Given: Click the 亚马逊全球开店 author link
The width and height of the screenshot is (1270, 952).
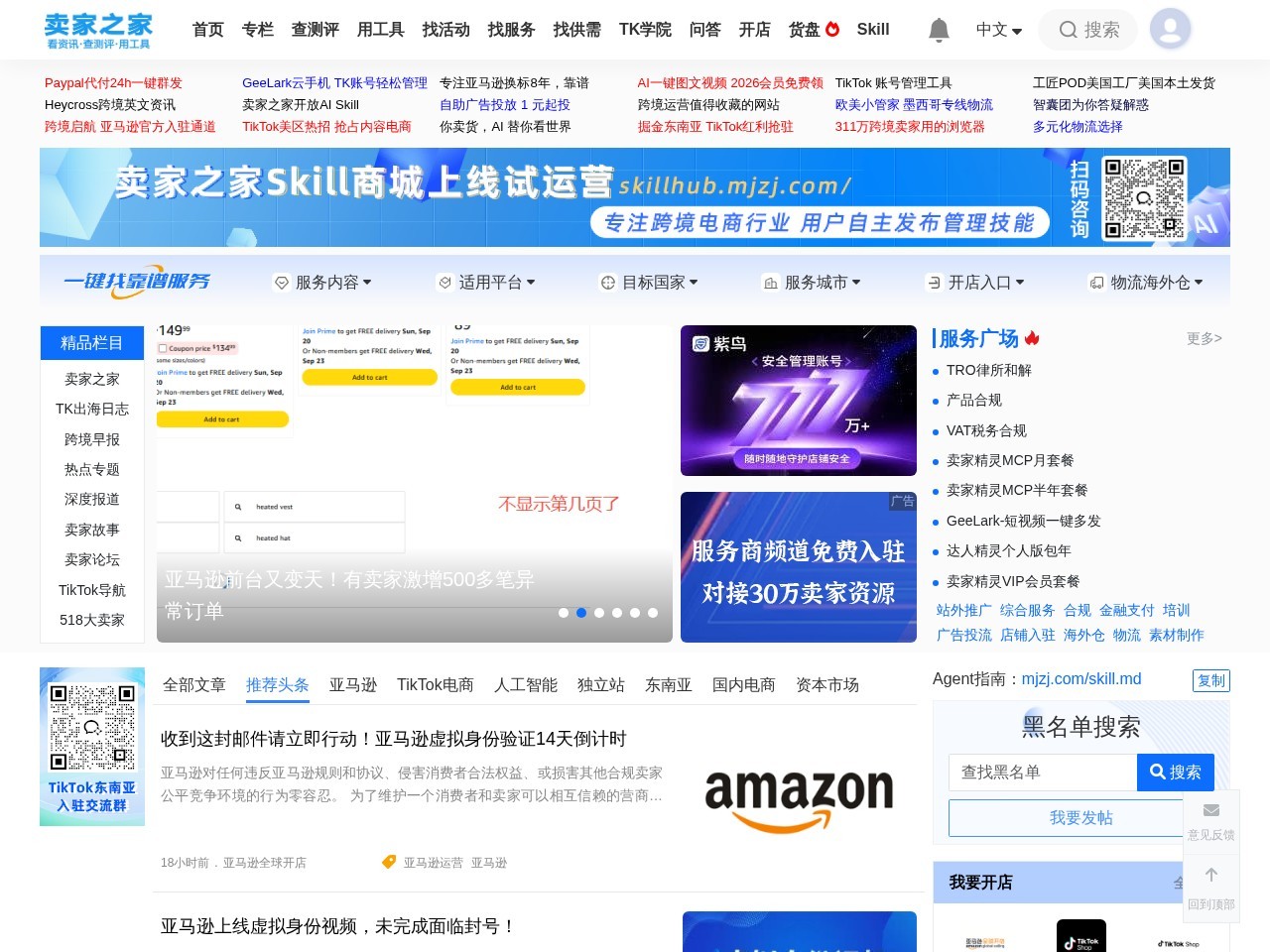Looking at the screenshot, I should point(264,863).
